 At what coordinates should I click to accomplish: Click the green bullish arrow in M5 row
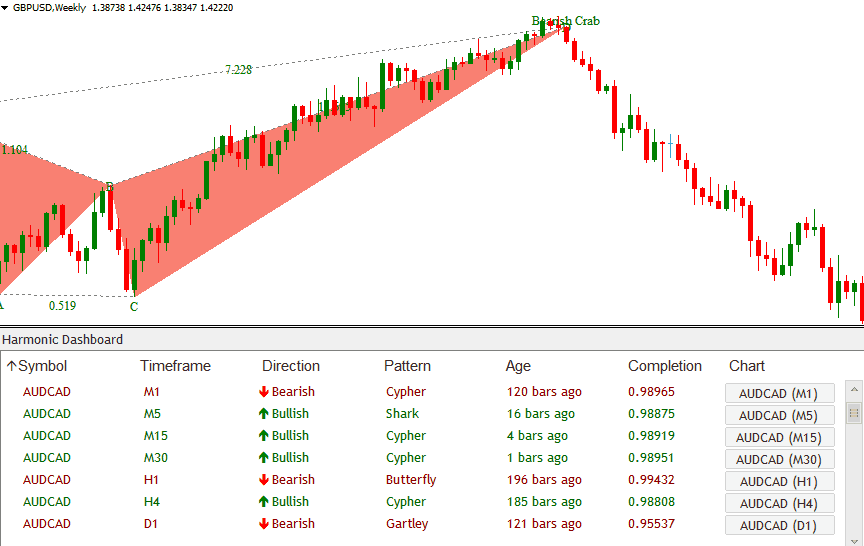click(x=264, y=414)
